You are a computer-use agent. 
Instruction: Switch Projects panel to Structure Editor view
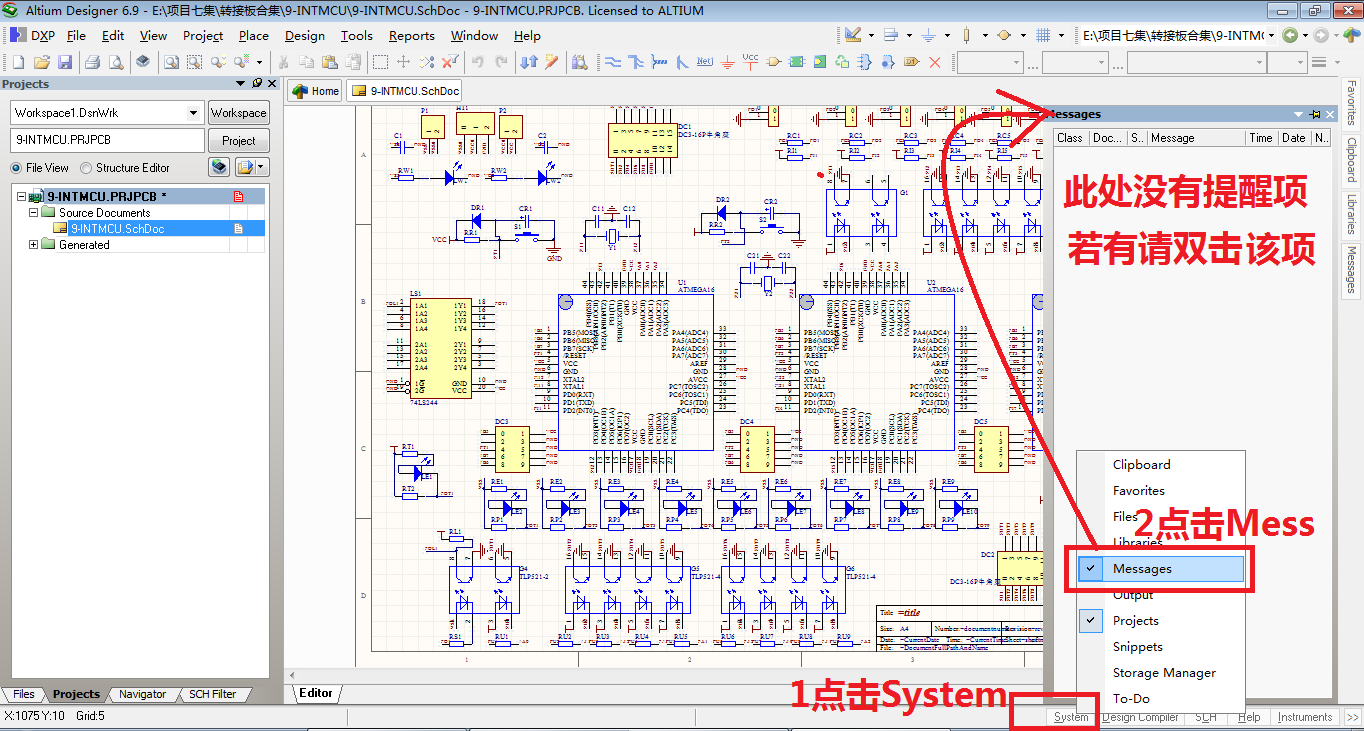[100, 166]
